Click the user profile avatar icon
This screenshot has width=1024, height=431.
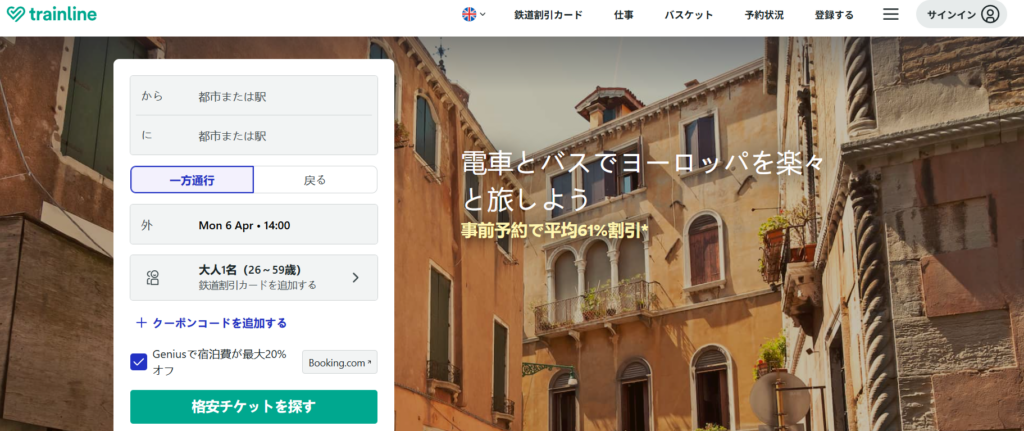[x=990, y=14]
